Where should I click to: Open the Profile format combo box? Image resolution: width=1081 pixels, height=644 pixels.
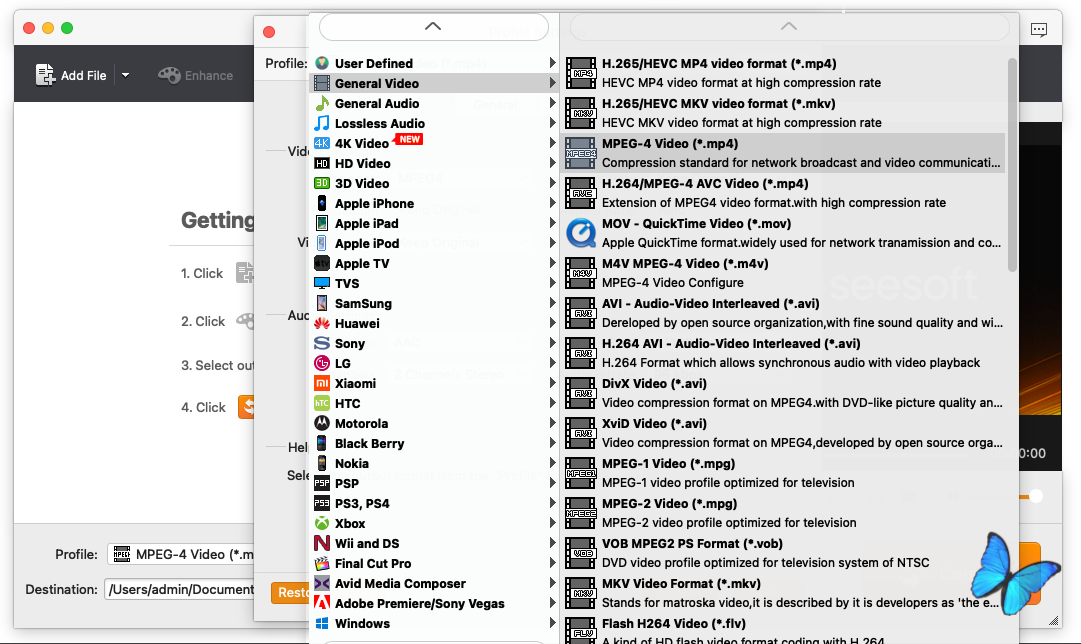tap(180, 554)
